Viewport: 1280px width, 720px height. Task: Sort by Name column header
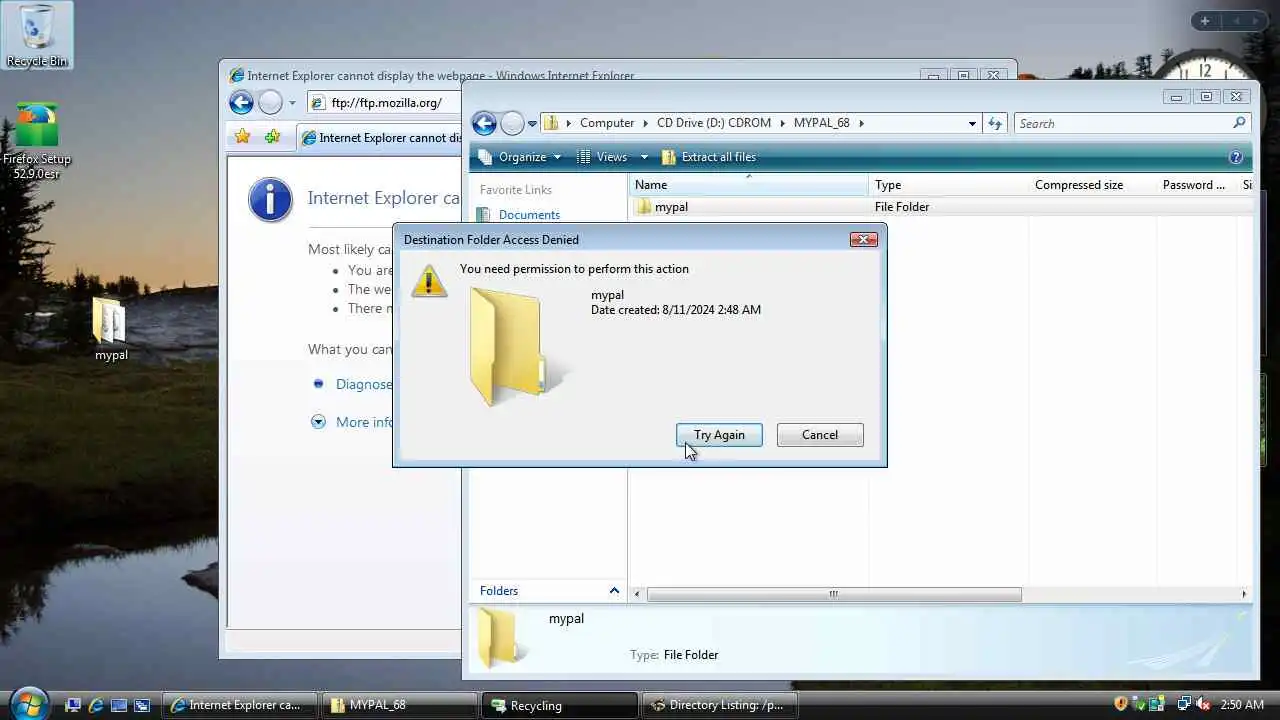(x=748, y=185)
